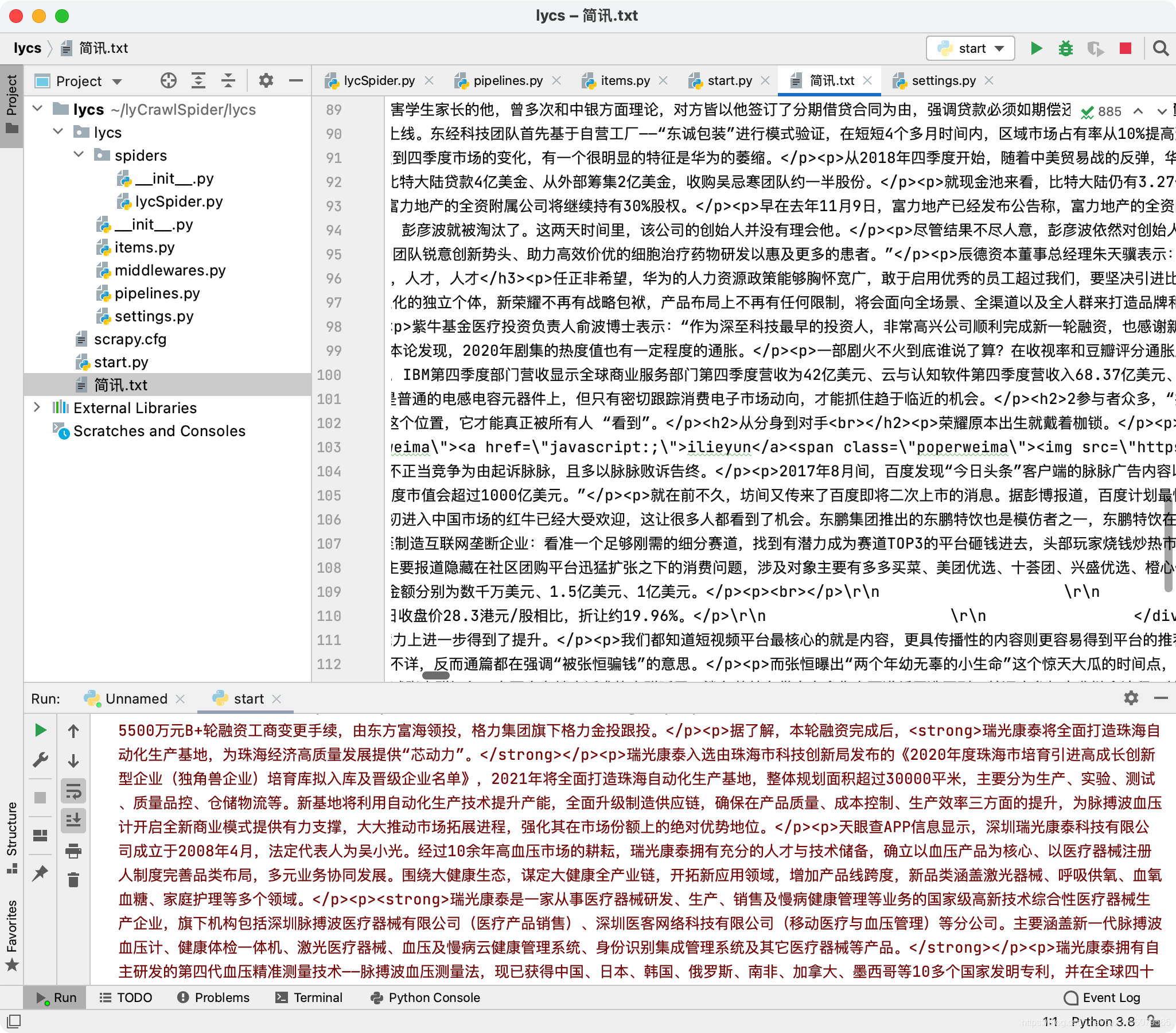Toggle the pin tab icon in Run panel
The height and width of the screenshot is (1033, 1176).
40,873
